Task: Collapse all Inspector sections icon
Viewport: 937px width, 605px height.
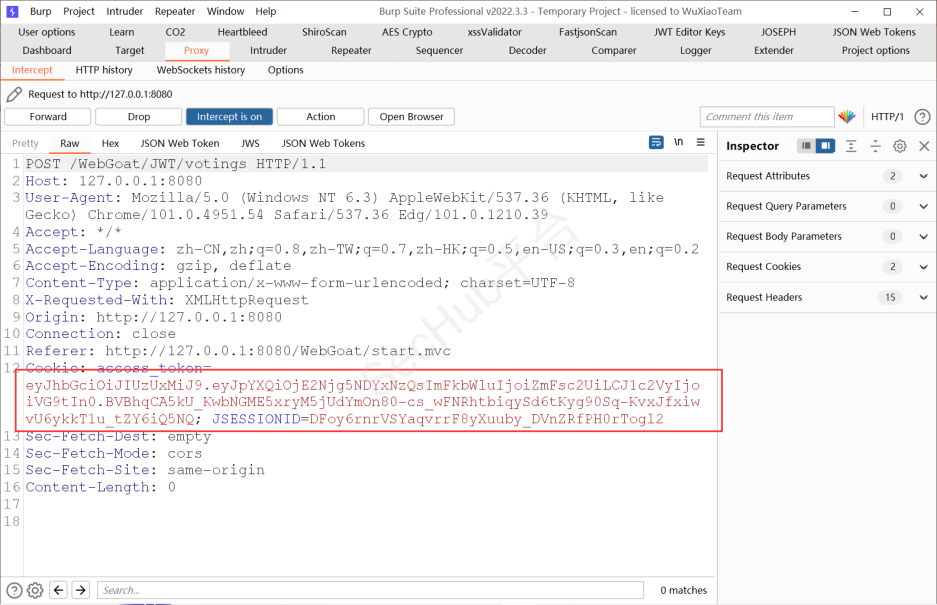Action: click(875, 146)
